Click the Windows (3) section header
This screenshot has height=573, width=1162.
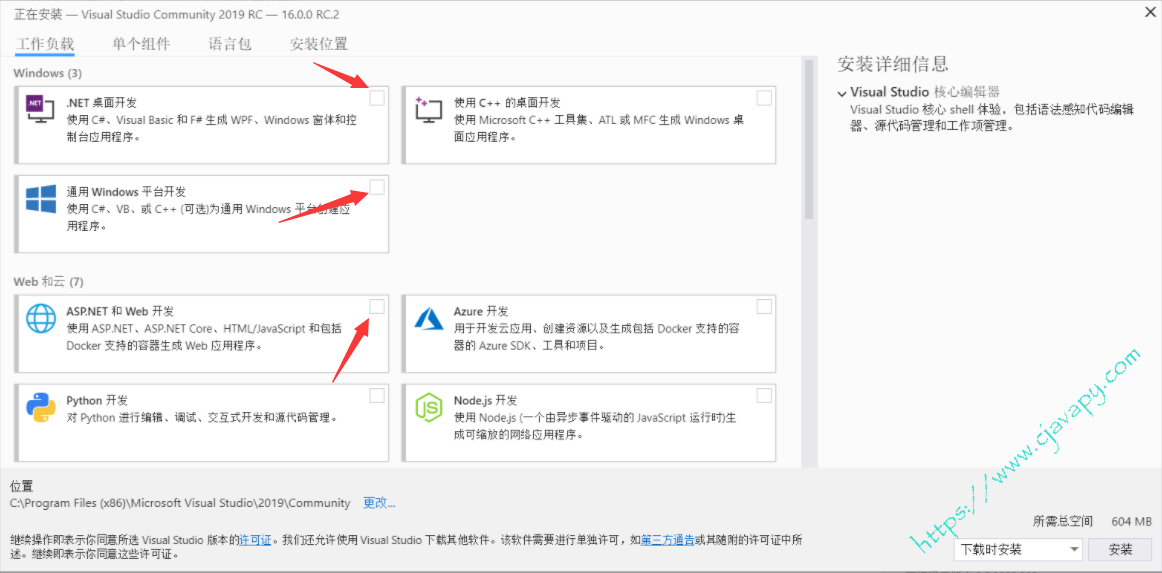point(48,73)
